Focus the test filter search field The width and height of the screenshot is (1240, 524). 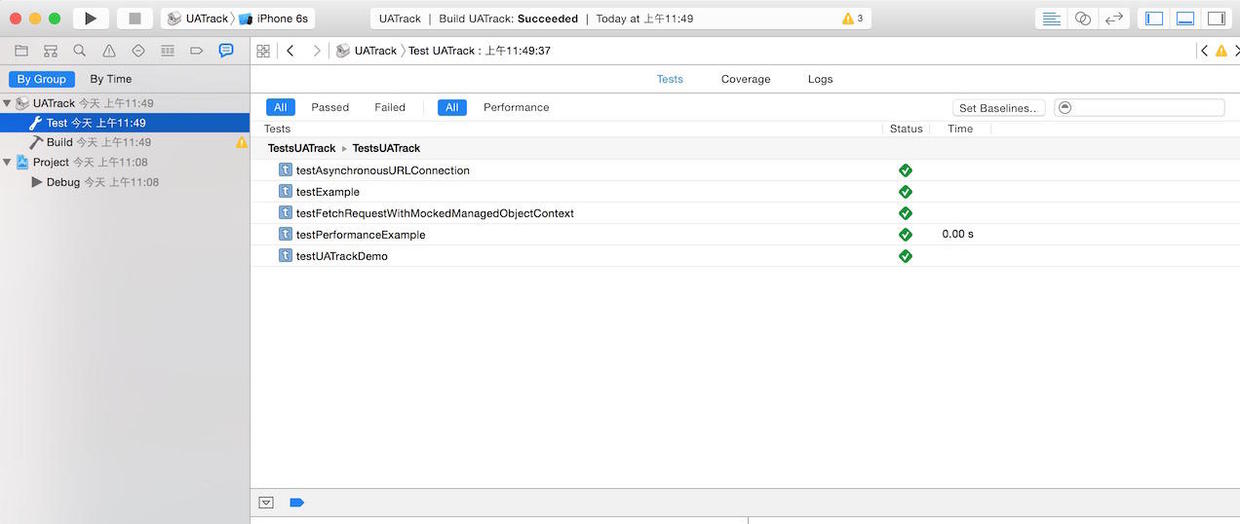tap(1139, 108)
